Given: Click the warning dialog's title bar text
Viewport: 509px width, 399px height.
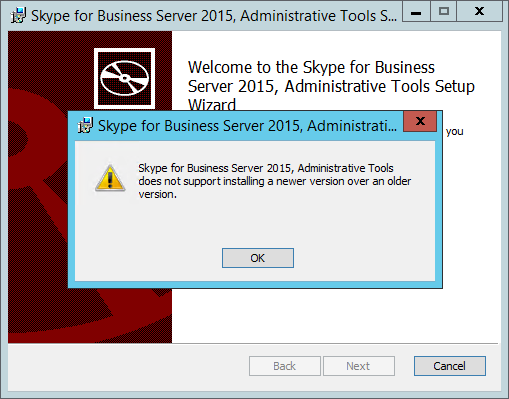Looking at the screenshot, I should [x=247, y=126].
